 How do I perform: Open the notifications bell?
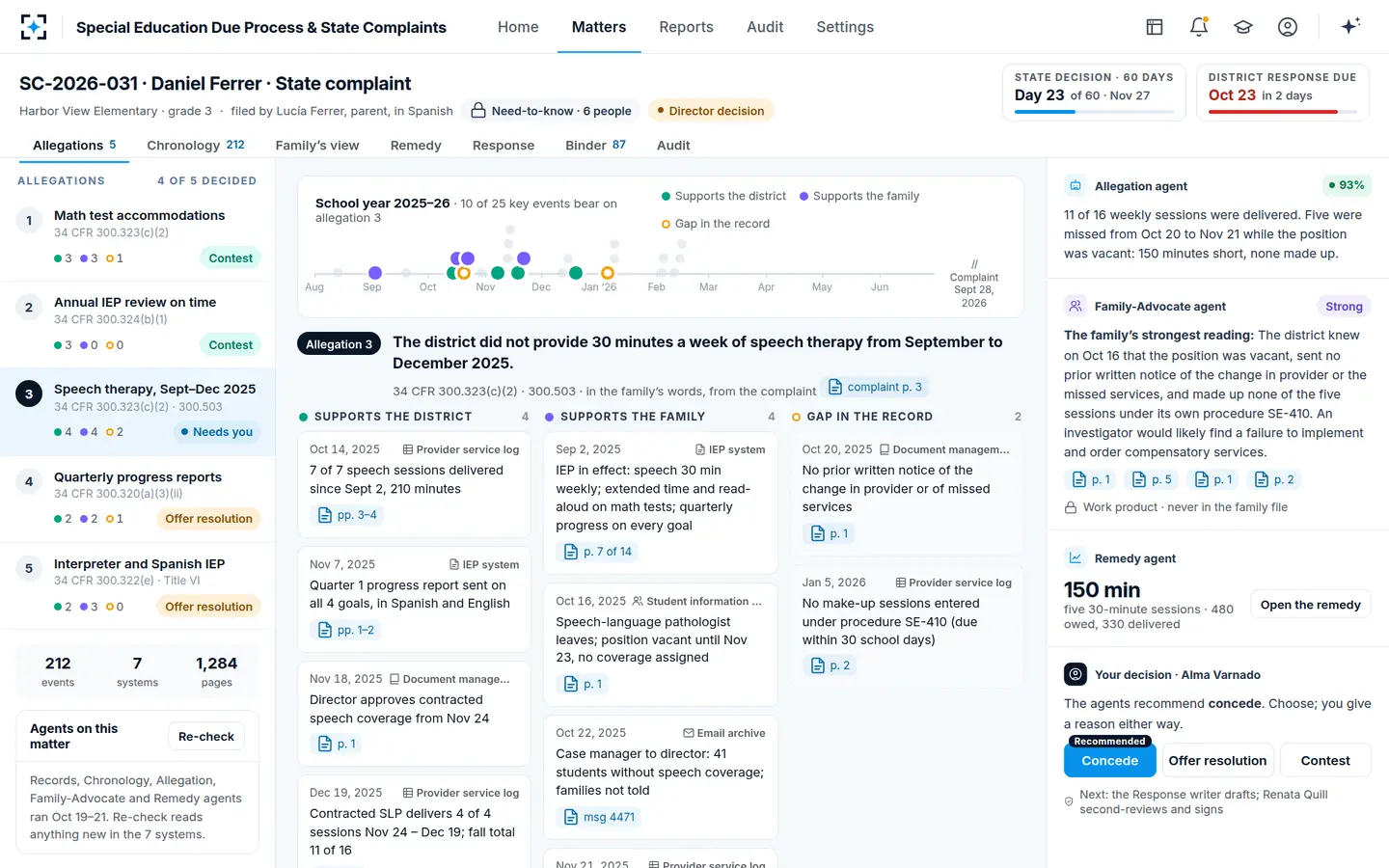[x=1199, y=27]
